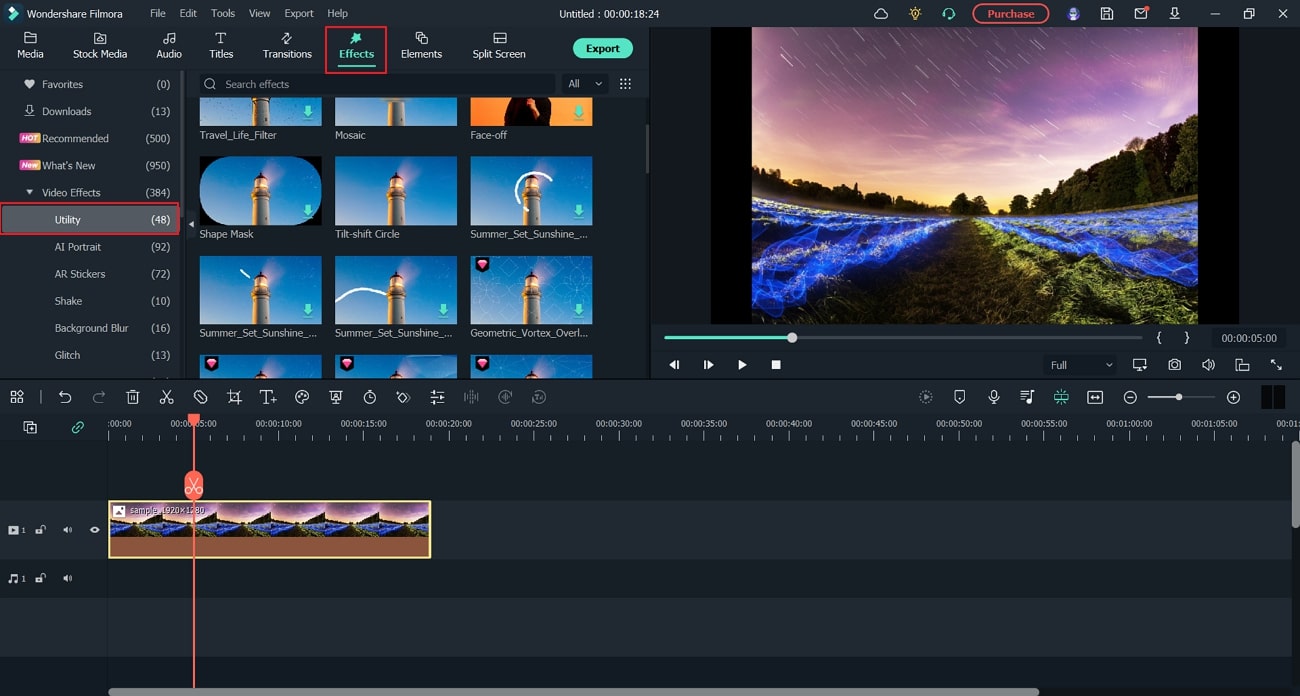
Task: Click the timeline zoom slider handle
Action: click(x=1179, y=397)
